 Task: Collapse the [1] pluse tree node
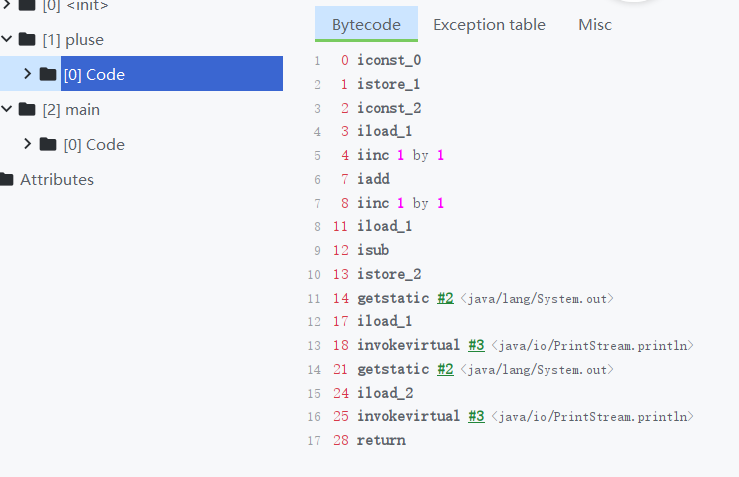7,40
